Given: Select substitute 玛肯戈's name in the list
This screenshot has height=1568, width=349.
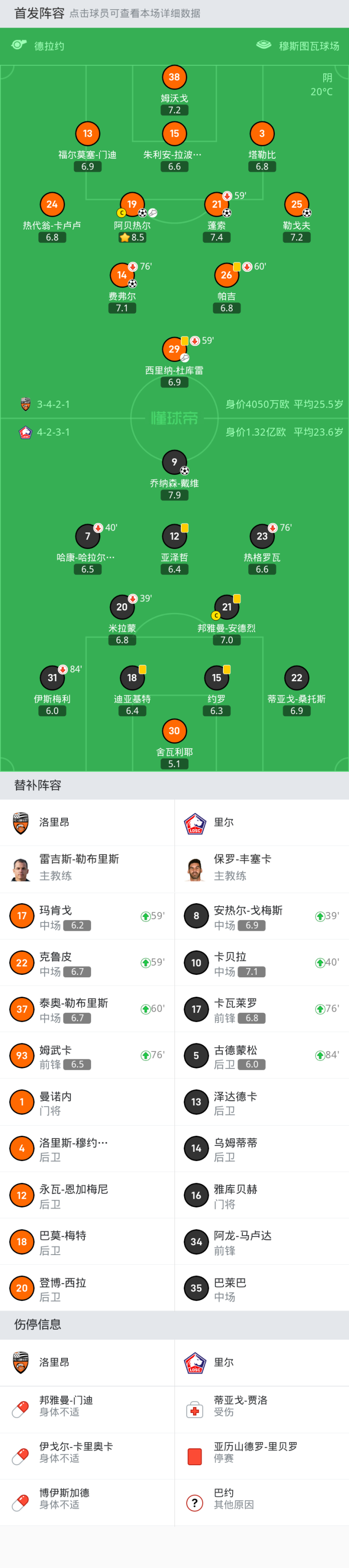Looking at the screenshot, I should click(x=55, y=910).
